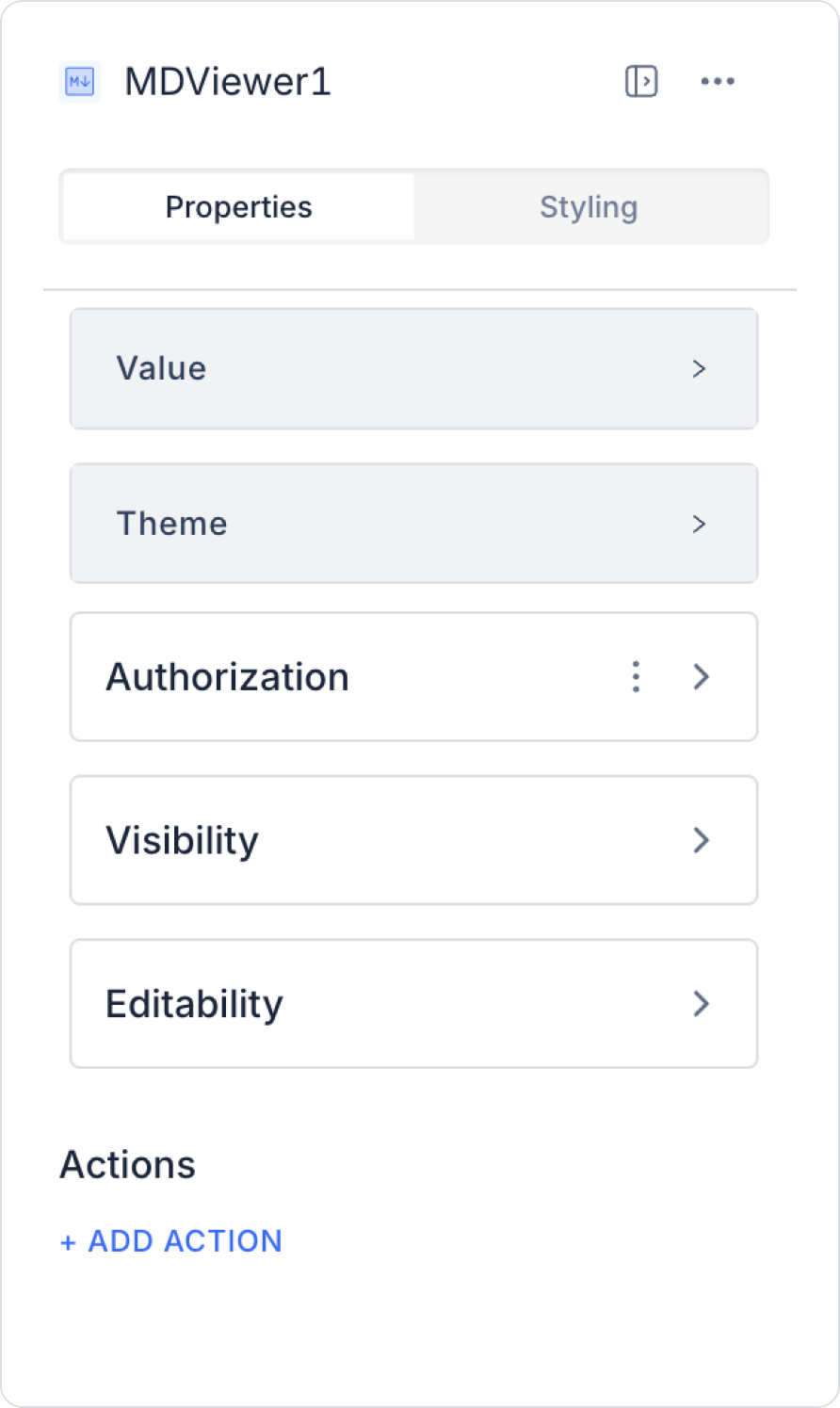The width and height of the screenshot is (840, 1408).
Task: Click the Authorization section title
Action: [227, 677]
